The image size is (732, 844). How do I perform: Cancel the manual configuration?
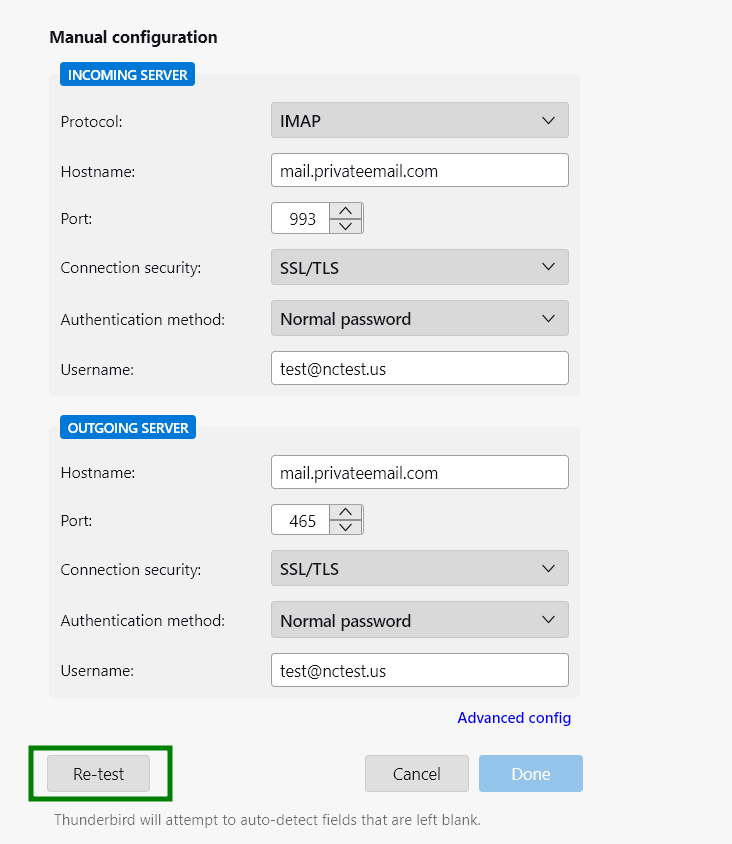(x=417, y=773)
